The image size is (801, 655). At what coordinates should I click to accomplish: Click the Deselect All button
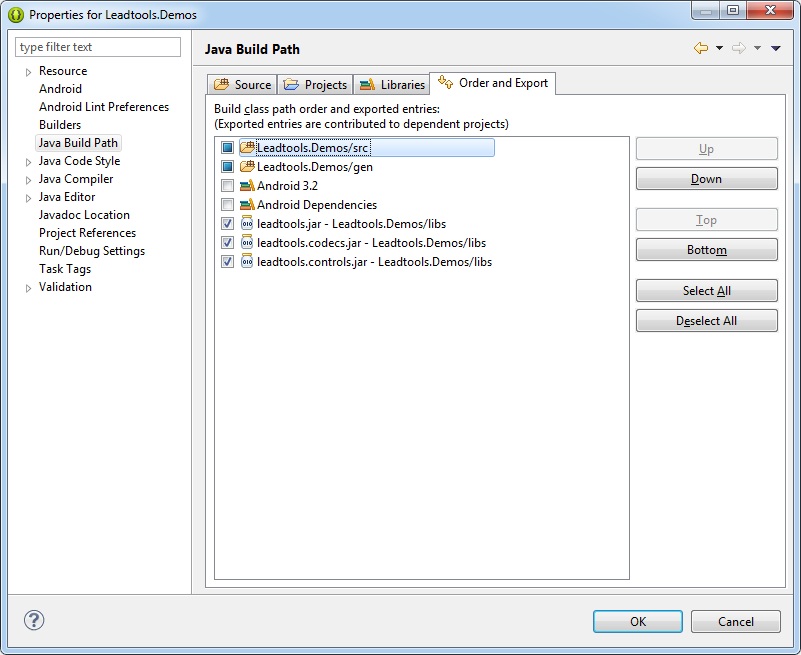(x=706, y=321)
